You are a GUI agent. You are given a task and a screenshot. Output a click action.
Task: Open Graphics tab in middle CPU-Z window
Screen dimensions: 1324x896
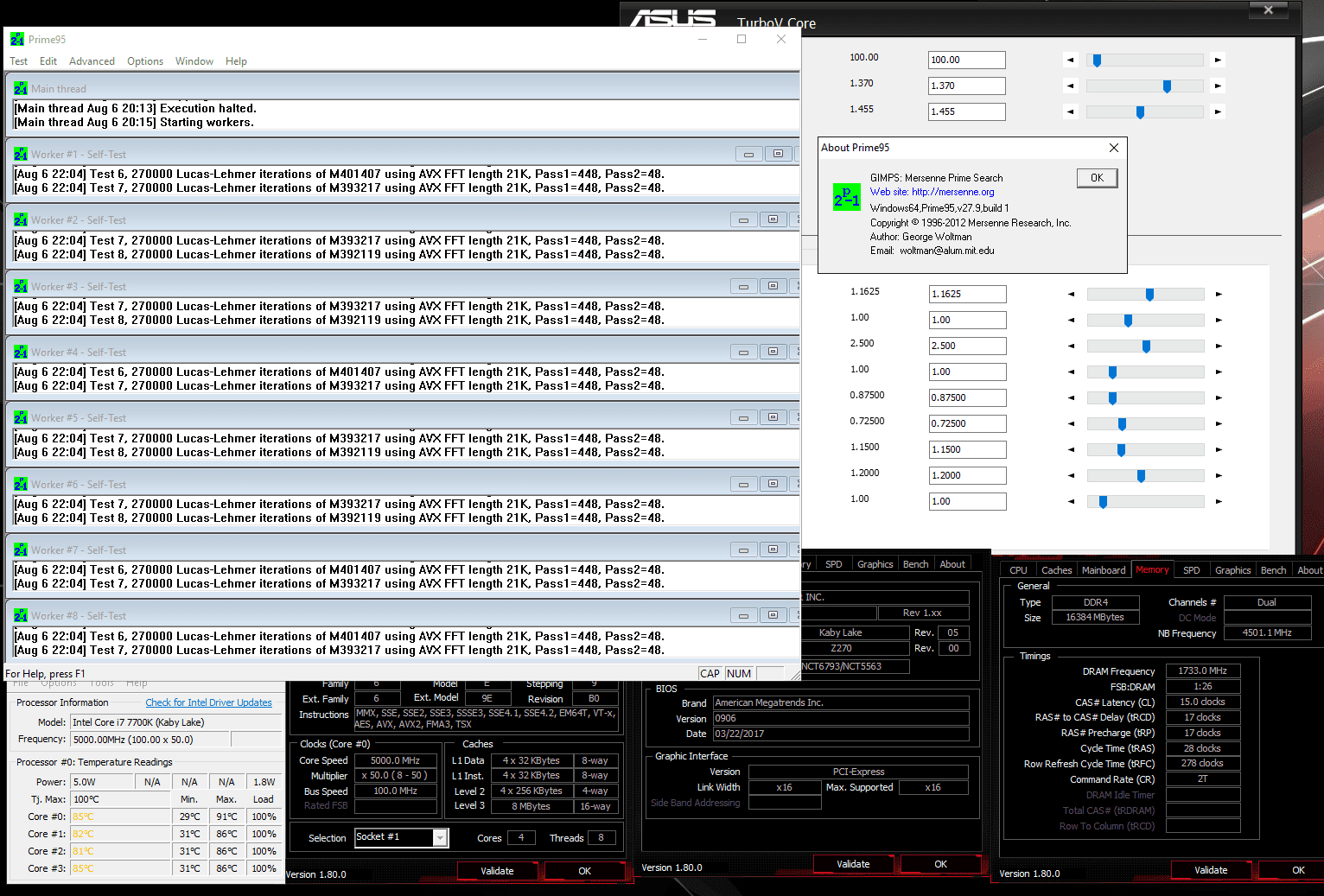point(875,564)
